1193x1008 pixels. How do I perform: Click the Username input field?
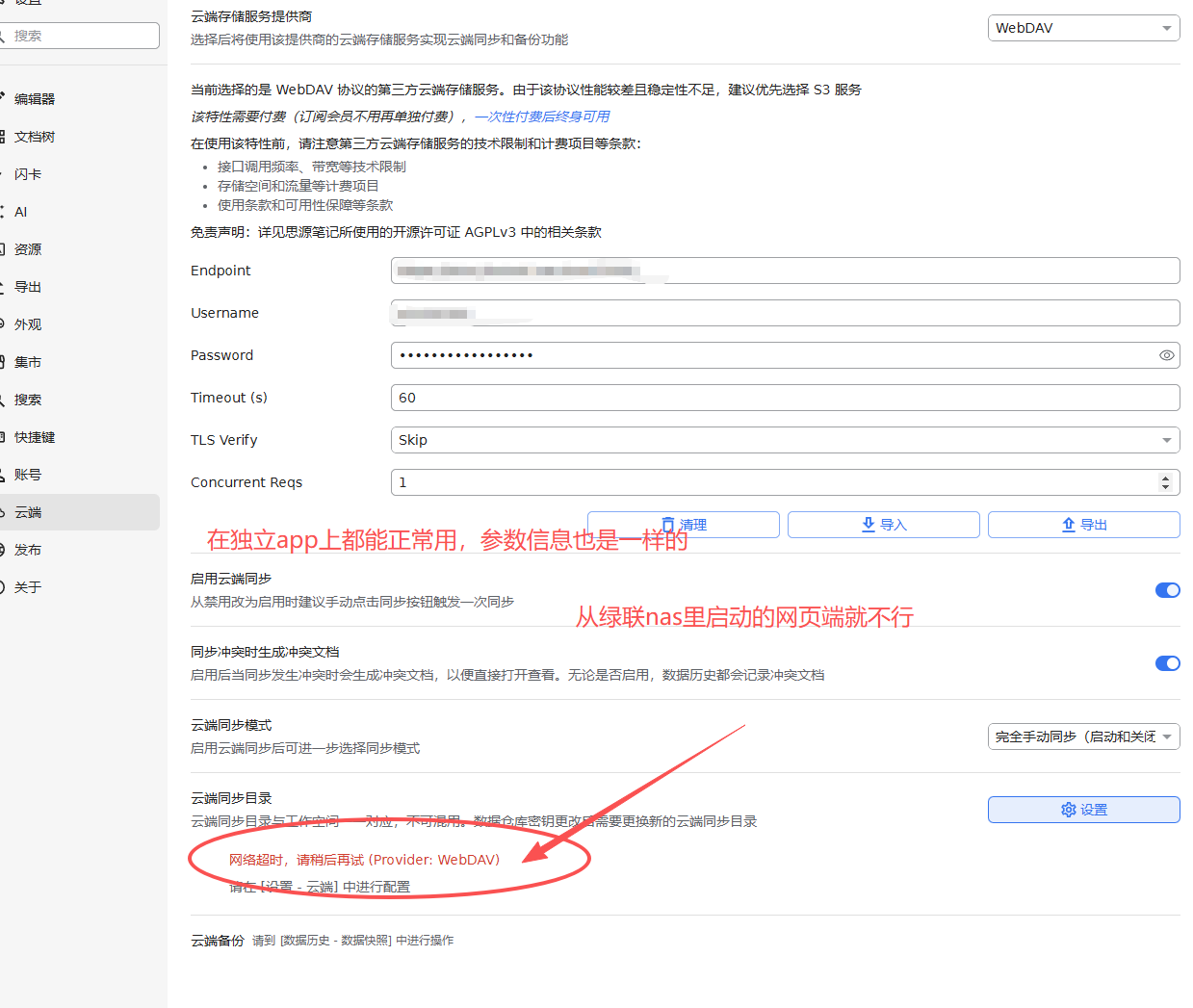(x=785, y=313)
